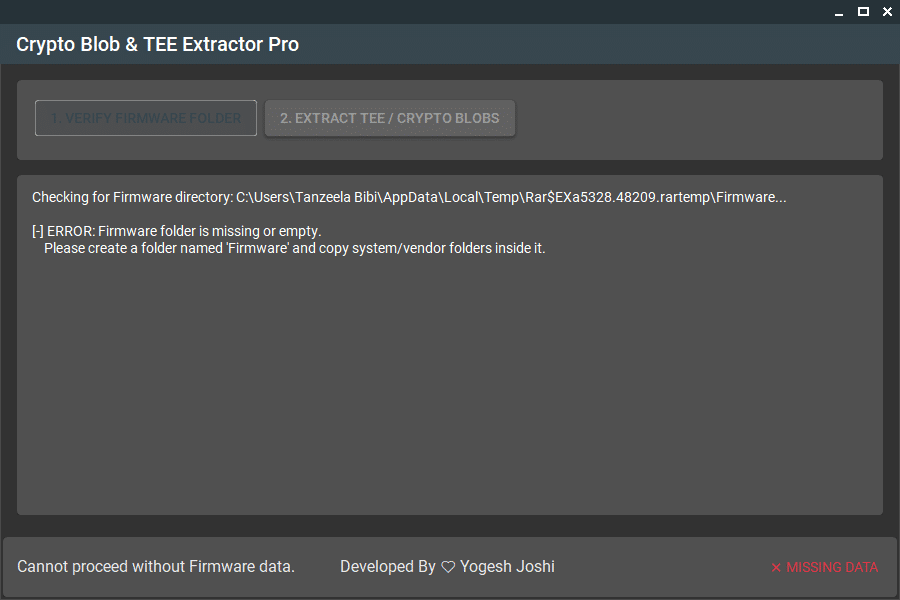Close the Crypto Blob extractor window
Screen dimensions: 900x600
click(x=887, y=11)
